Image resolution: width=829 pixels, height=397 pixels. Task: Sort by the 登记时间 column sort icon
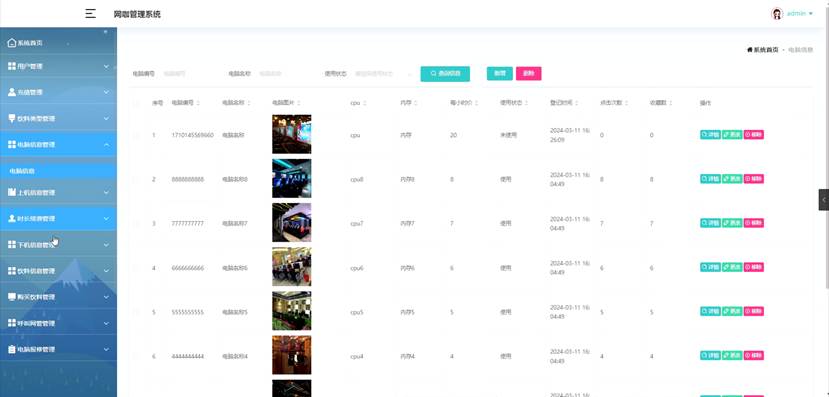576,103
